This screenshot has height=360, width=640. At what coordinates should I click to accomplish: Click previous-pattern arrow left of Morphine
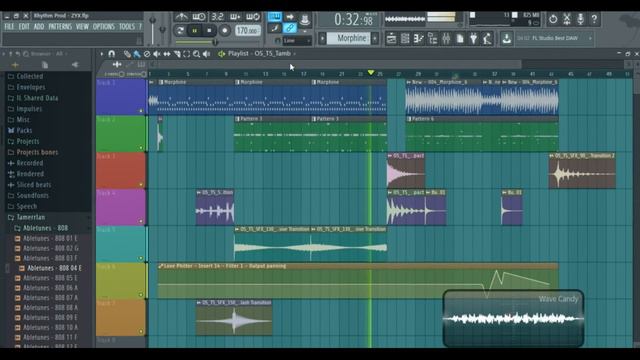pos(322,38)
